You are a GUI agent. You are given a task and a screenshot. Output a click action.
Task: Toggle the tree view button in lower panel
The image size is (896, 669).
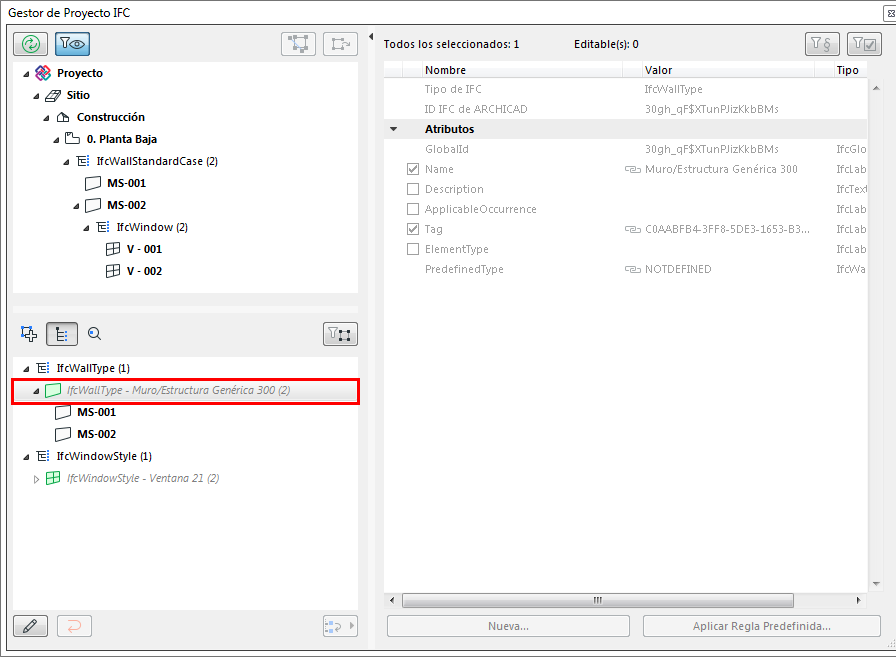[62, 334]
